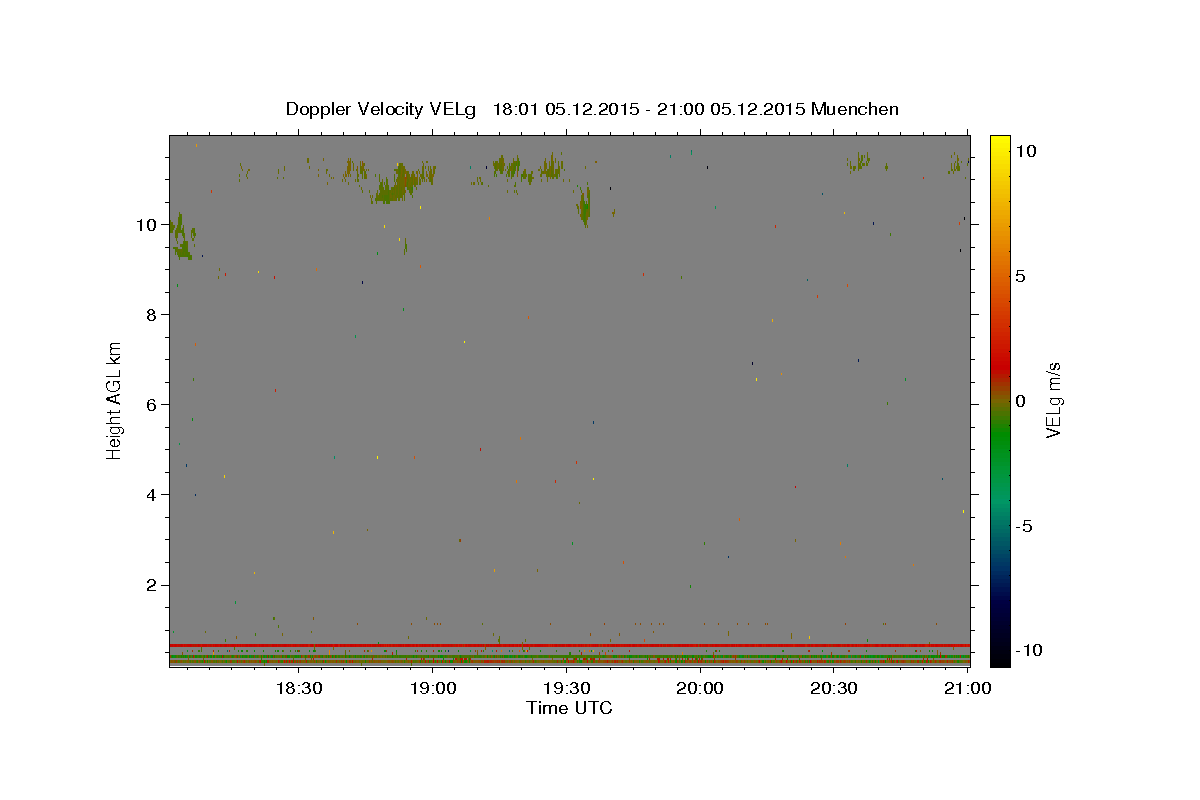Click the height tick label 6
This screenshot has height=800, width=1200.
pyautogui.click(x=150, y=405)
